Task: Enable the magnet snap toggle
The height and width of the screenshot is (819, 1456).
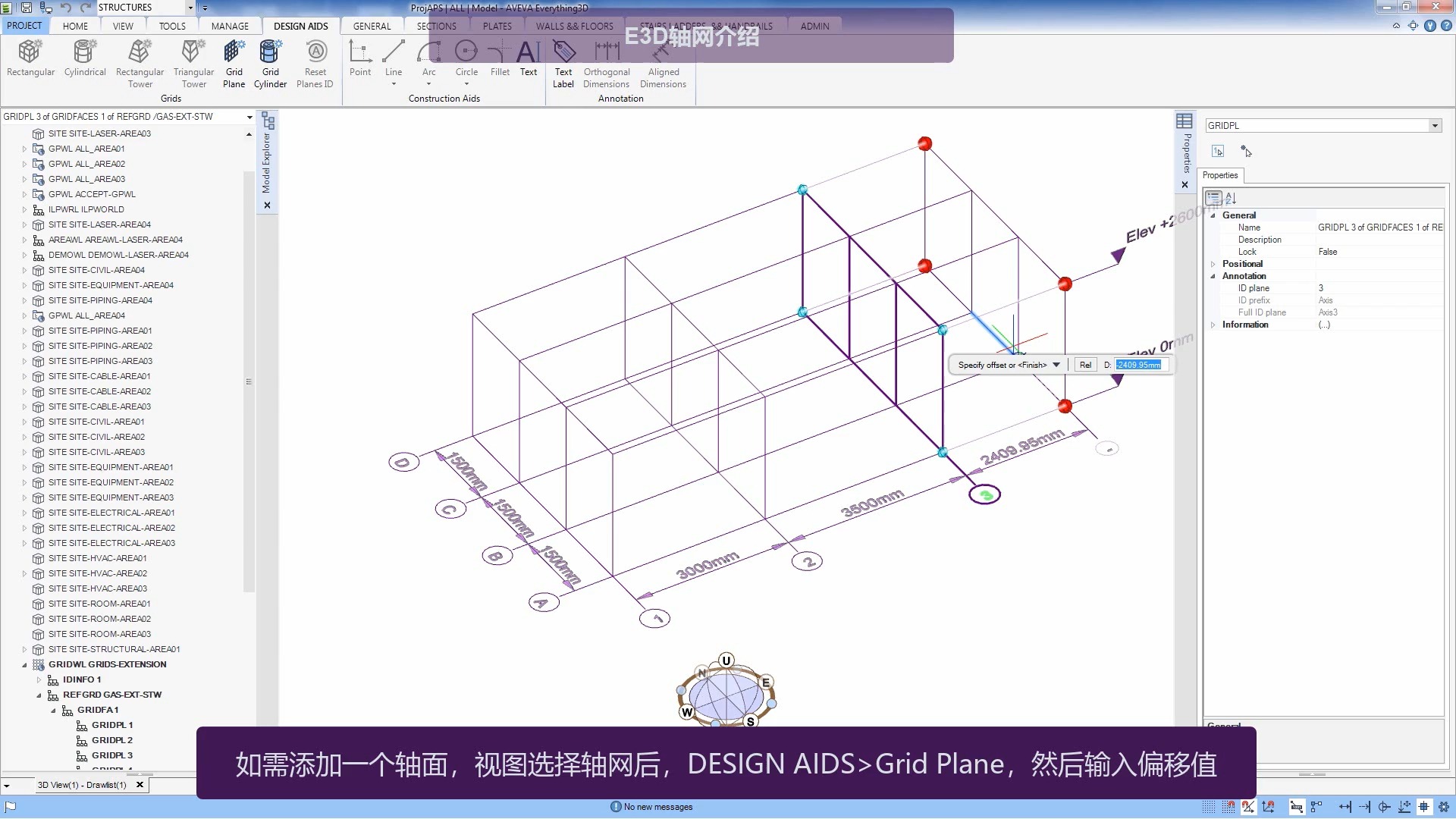Action: (1229, 806)
